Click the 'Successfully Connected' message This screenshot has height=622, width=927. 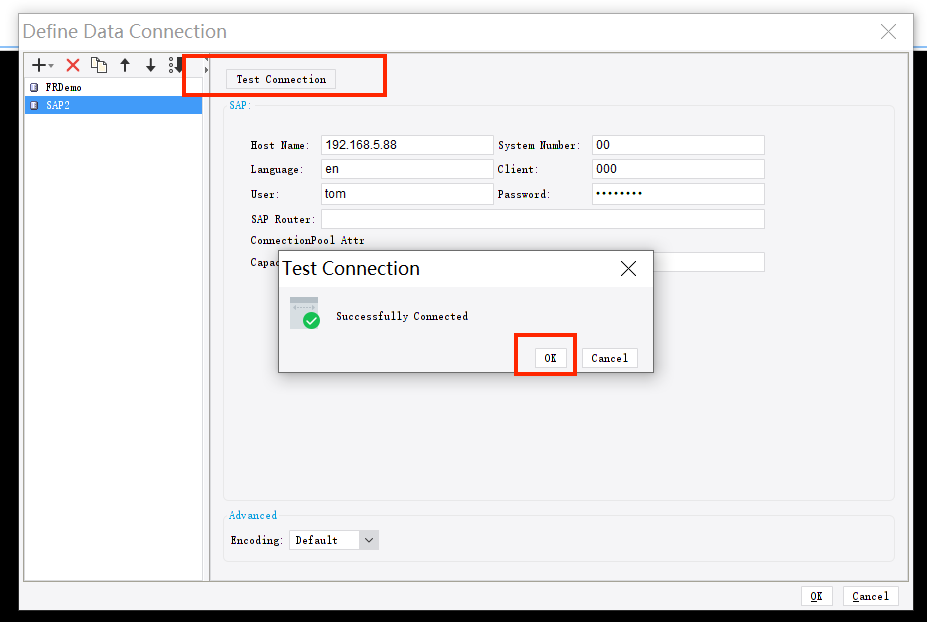click(402, 316)
